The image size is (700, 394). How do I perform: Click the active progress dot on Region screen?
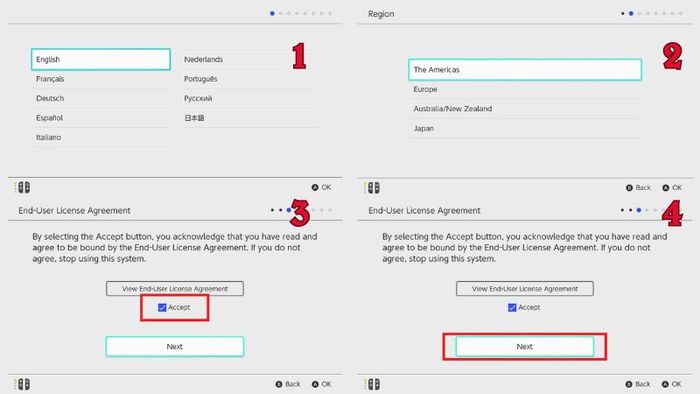point(631,13)
